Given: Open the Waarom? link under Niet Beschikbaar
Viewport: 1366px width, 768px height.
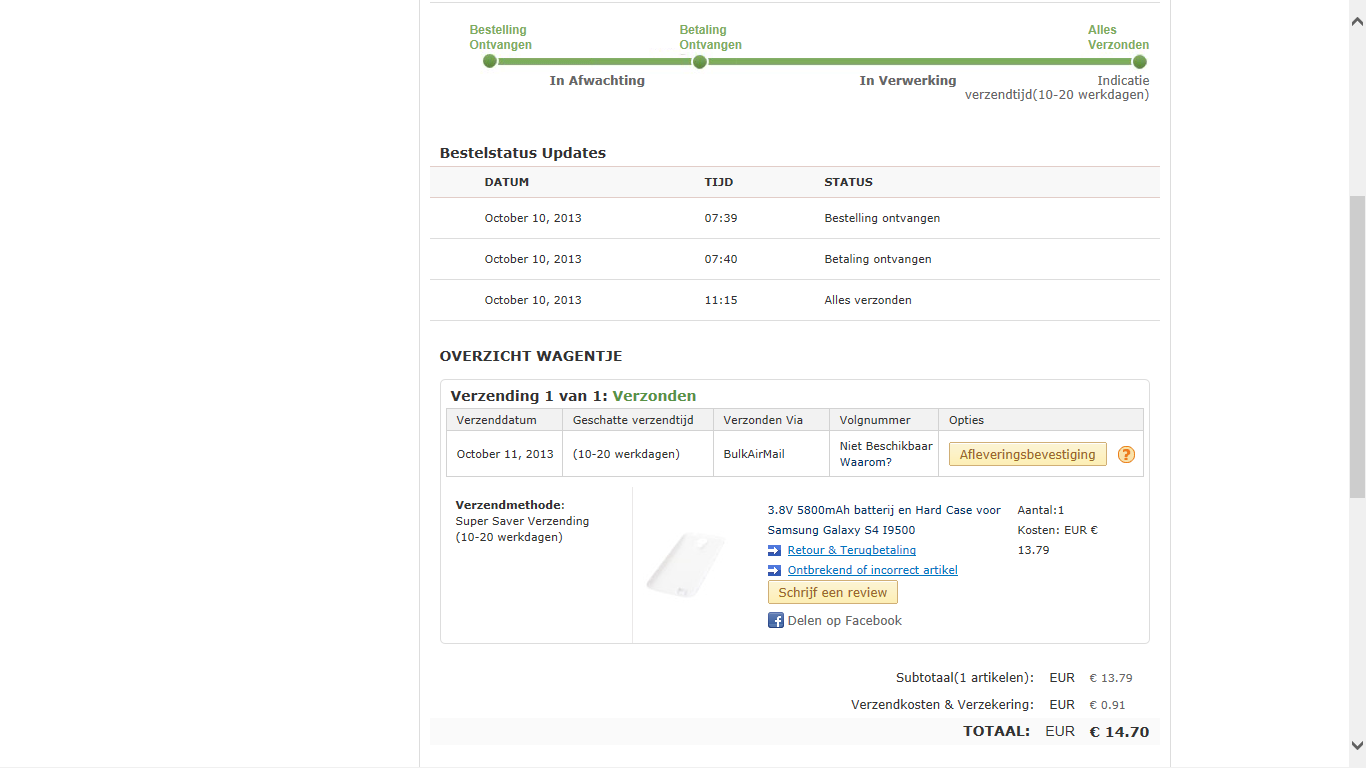Looking at the screenshot, I should [x=865, y=462].
